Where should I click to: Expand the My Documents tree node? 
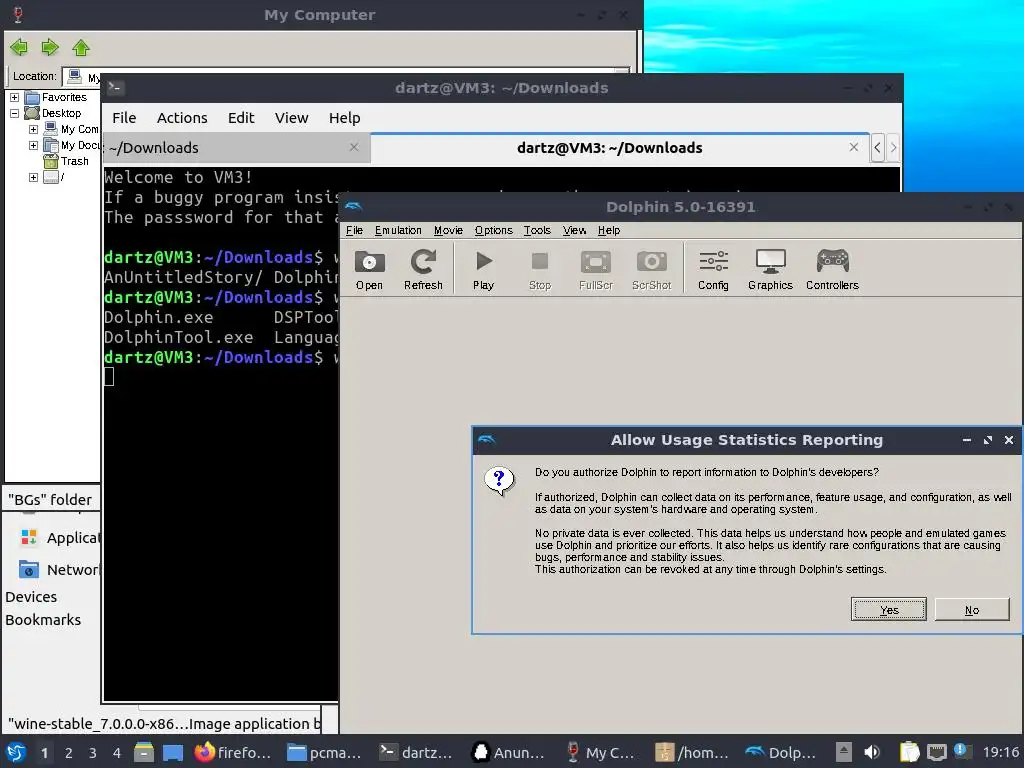click(x=33, y=145)
